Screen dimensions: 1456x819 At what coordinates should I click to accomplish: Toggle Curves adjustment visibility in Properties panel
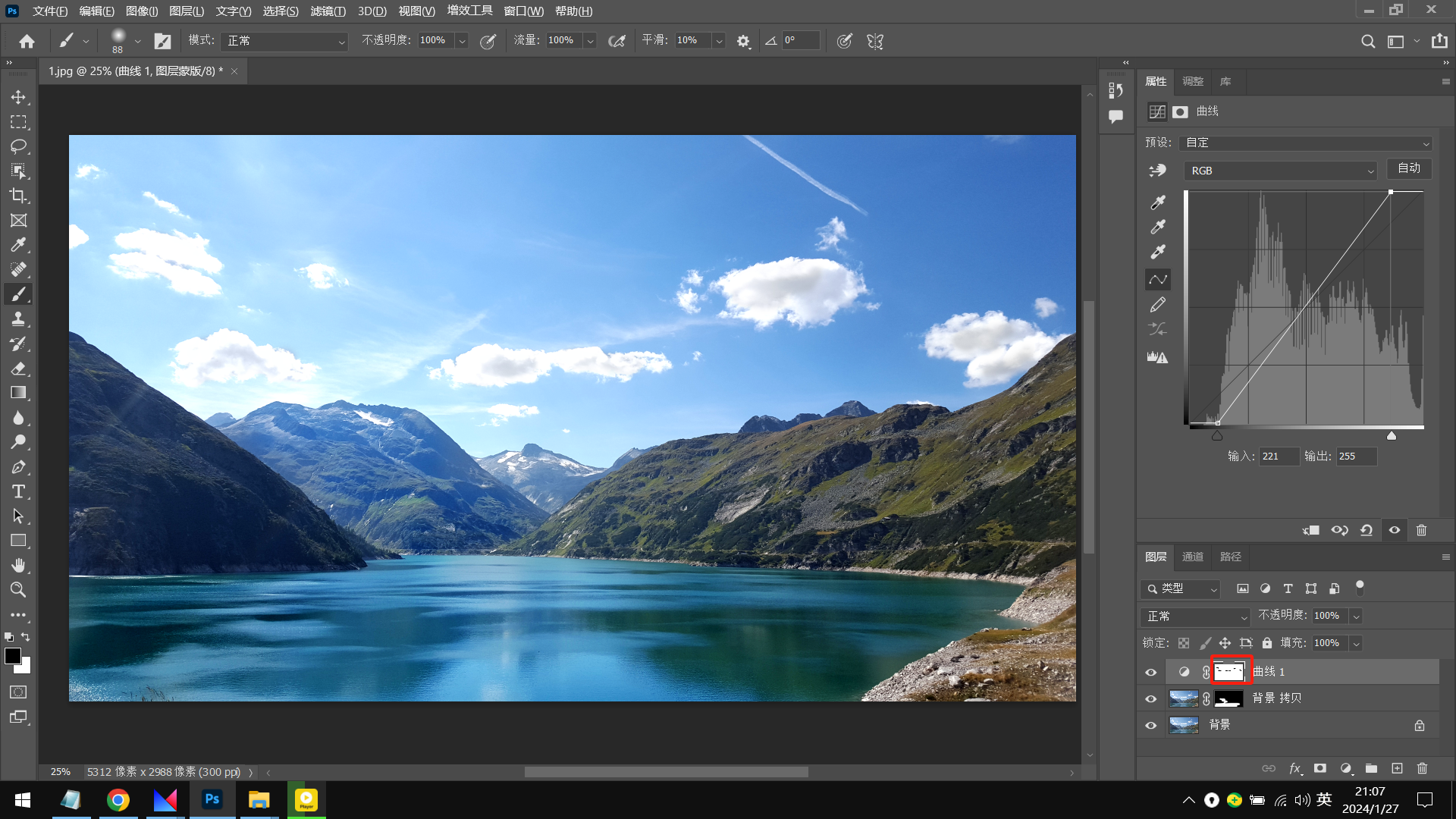coord(1394,530)
